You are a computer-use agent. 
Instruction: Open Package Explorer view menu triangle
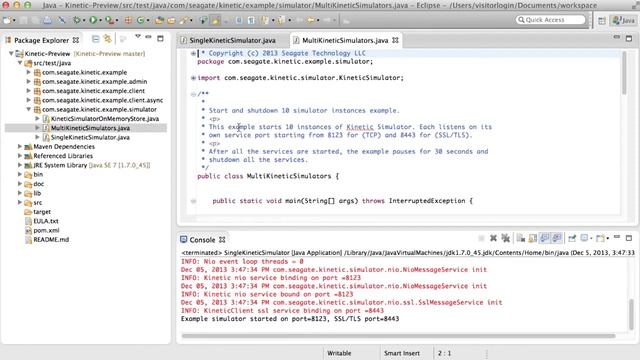coord(138,37)
